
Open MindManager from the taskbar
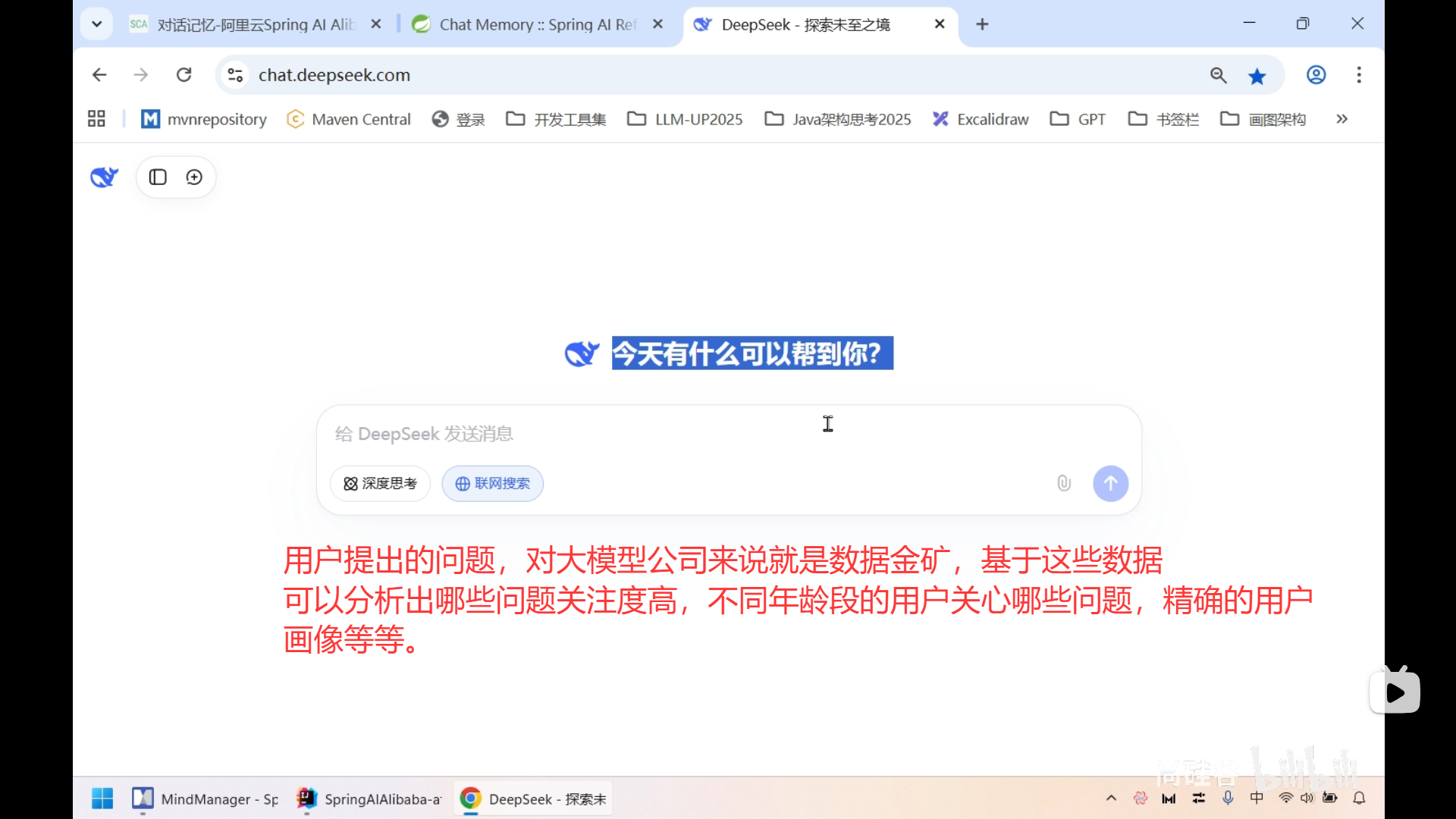coord(205,799)
